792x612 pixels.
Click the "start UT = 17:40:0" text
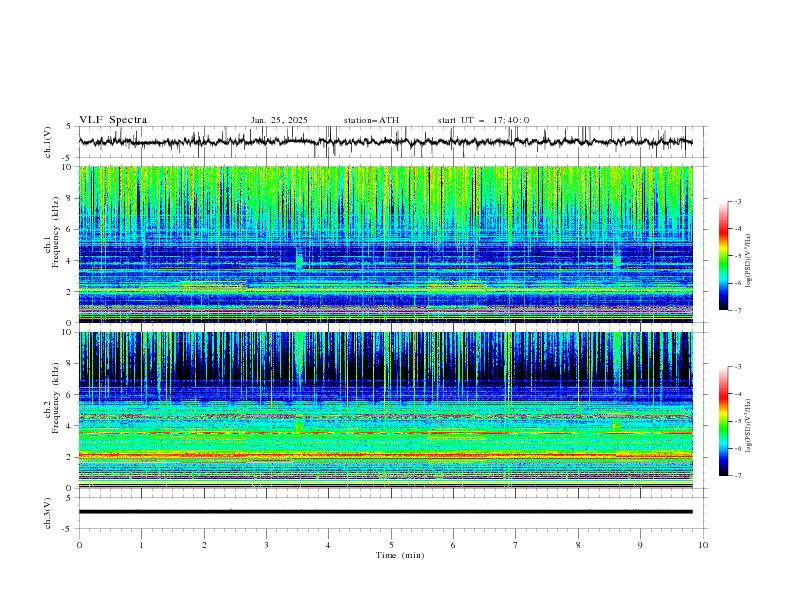point(483,120)
